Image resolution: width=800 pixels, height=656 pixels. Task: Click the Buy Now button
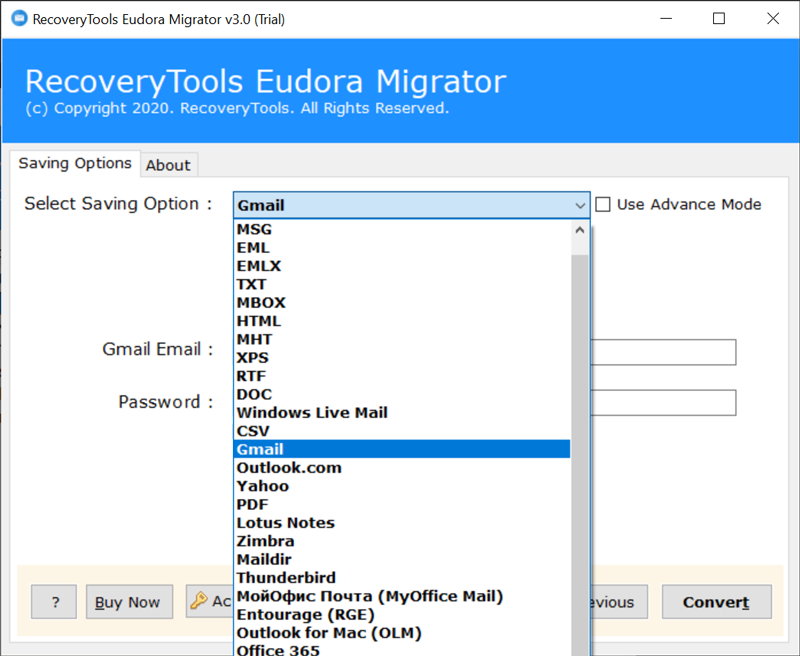pyautogui.click(x=130, y=602)
